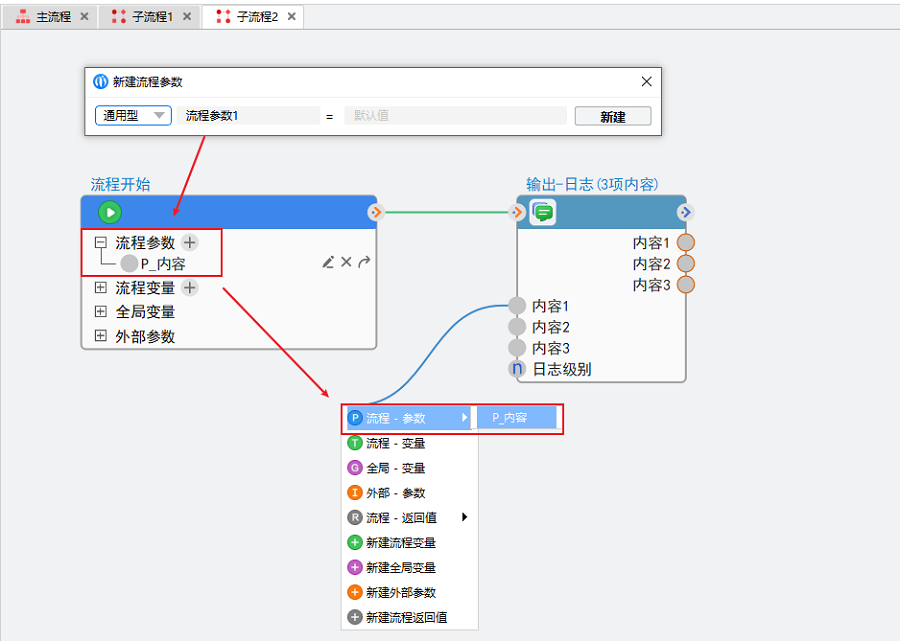Select 新建全局变量 from context menu
Viewport: 900px width, 641px height.
point(400,567)
